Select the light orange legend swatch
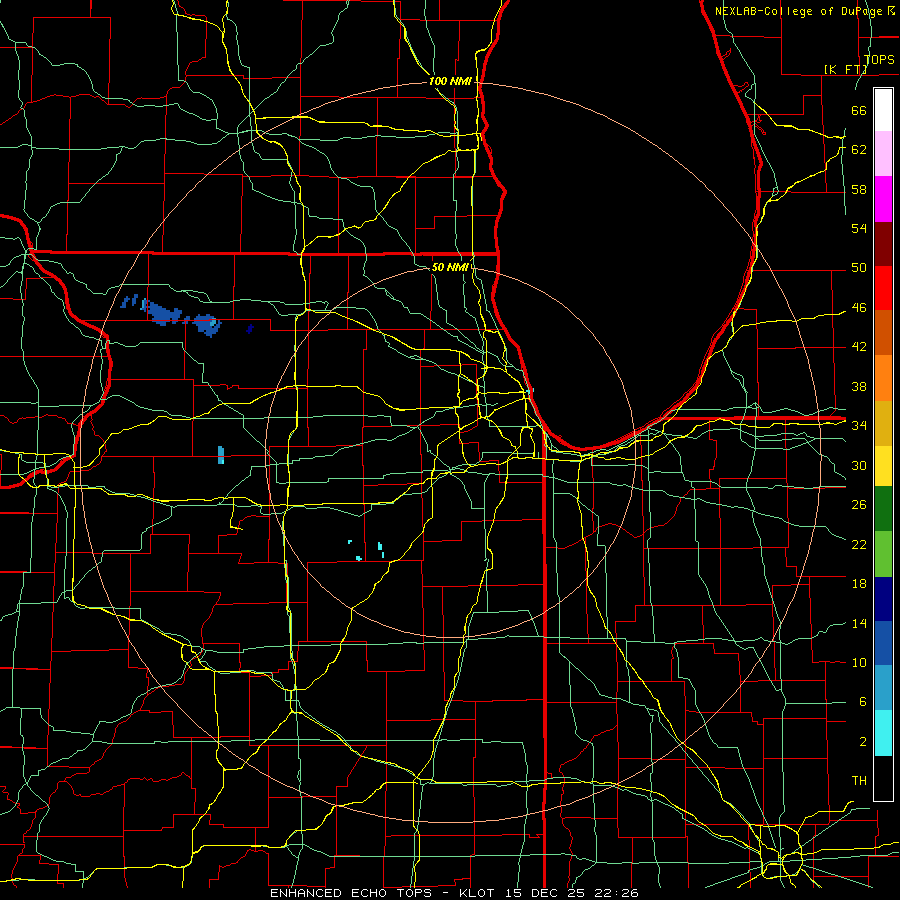 [x=883, y=378]
